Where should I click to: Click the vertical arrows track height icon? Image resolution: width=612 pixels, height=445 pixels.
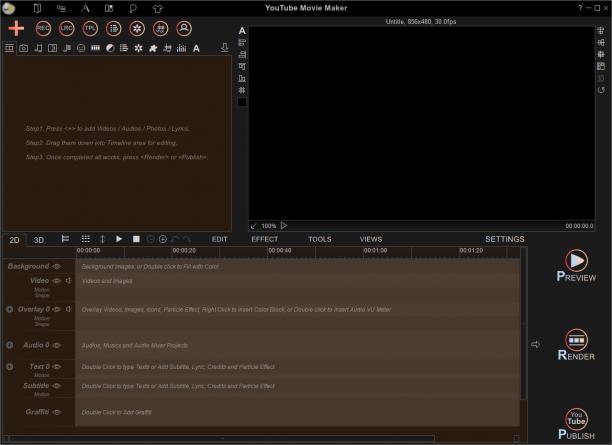click(x=102, y=239)
